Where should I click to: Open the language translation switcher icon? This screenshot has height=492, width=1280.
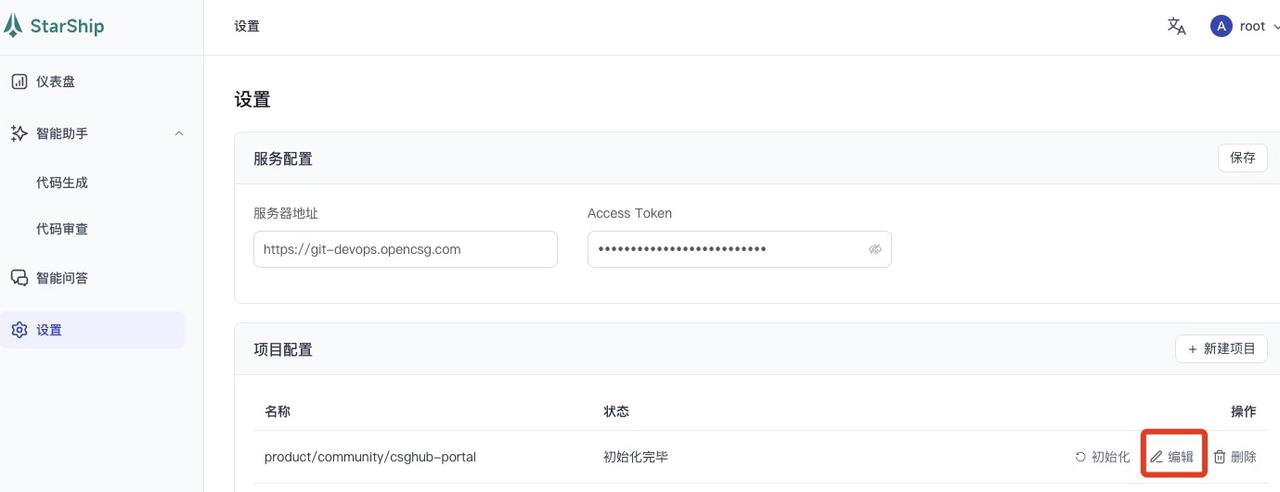(x=1177, y=27)
